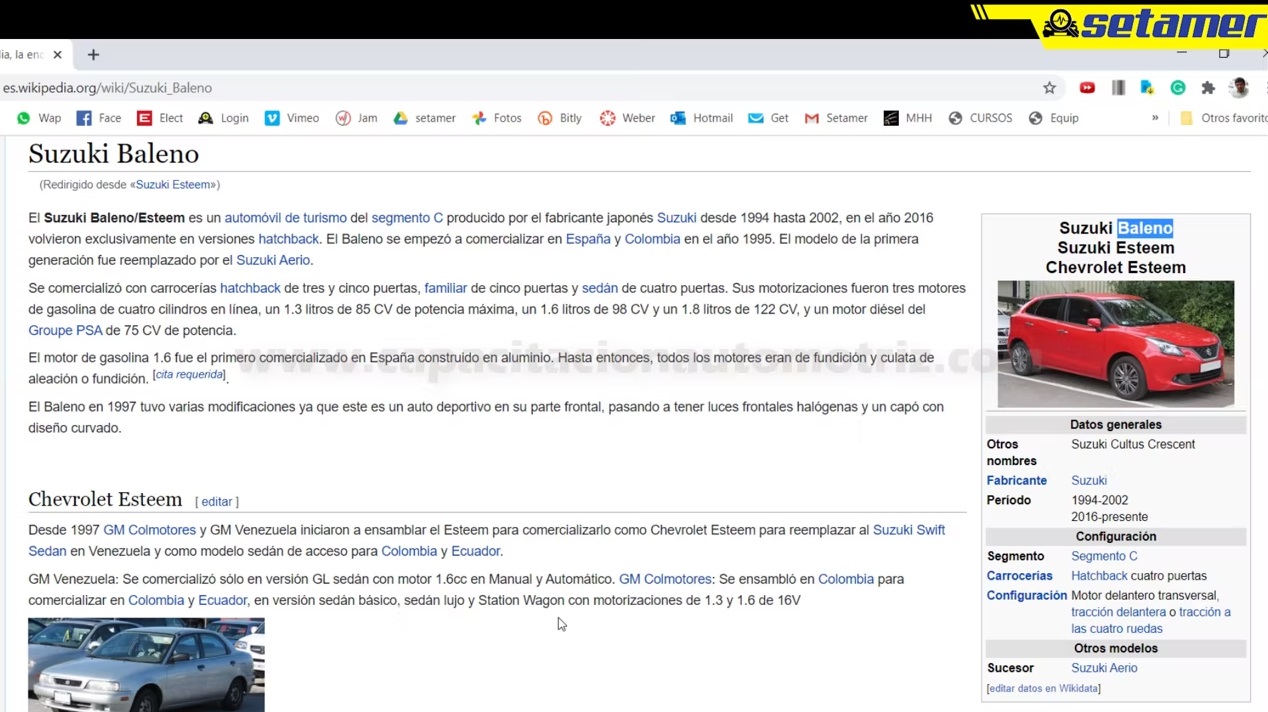Expand hidden bookmarks with double chevron

(x=1155, y=118)
